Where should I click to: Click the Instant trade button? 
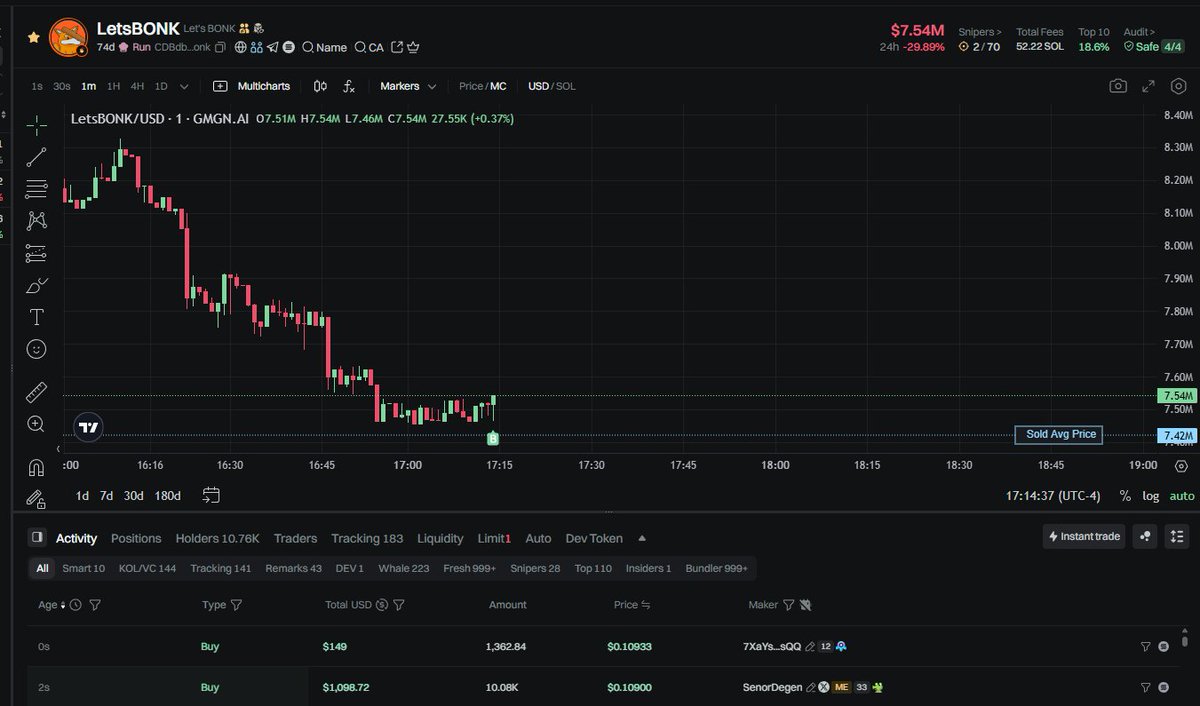pos(1084,536)
